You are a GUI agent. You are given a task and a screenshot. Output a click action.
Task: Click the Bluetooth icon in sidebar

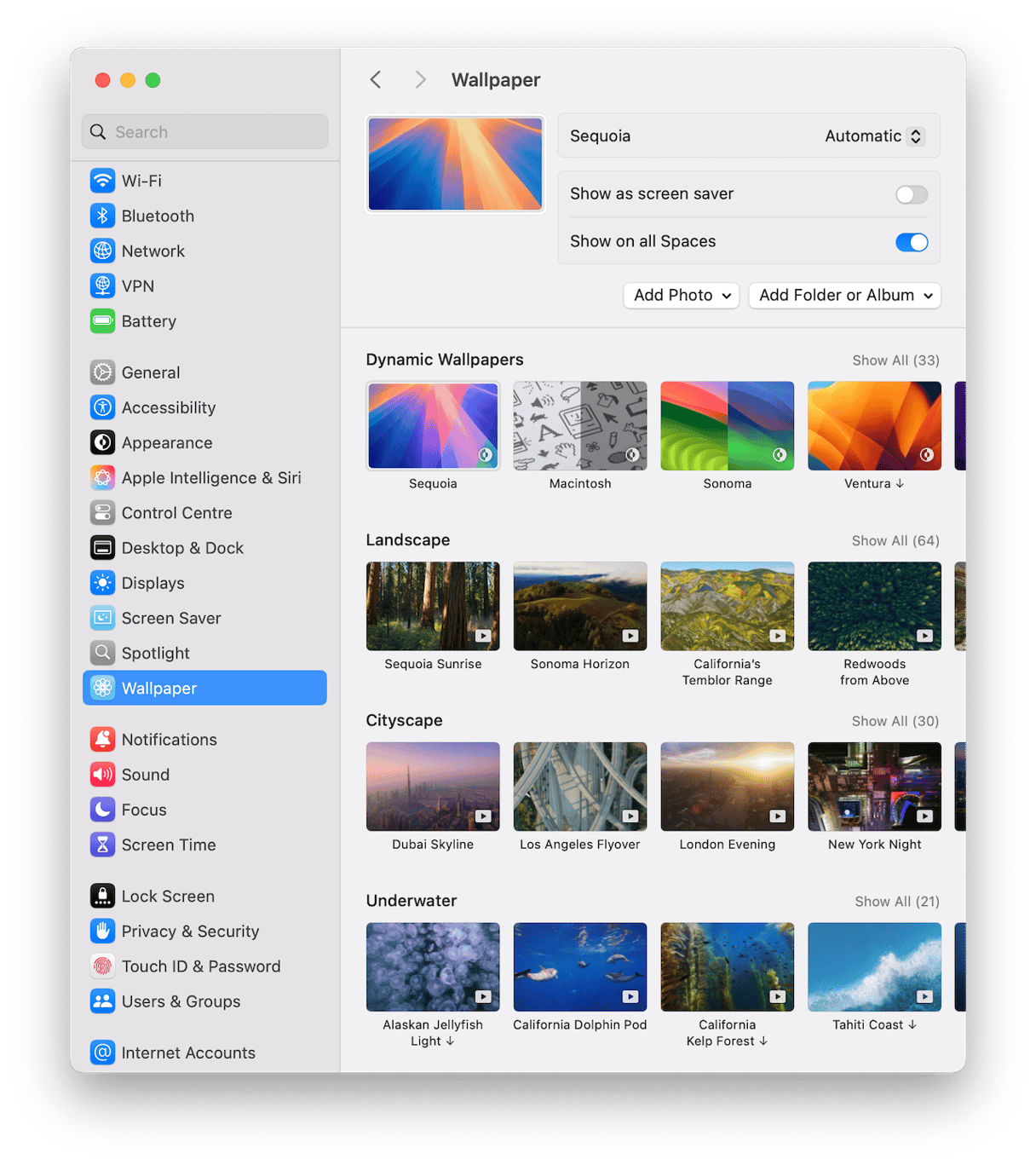coord(102,216)
